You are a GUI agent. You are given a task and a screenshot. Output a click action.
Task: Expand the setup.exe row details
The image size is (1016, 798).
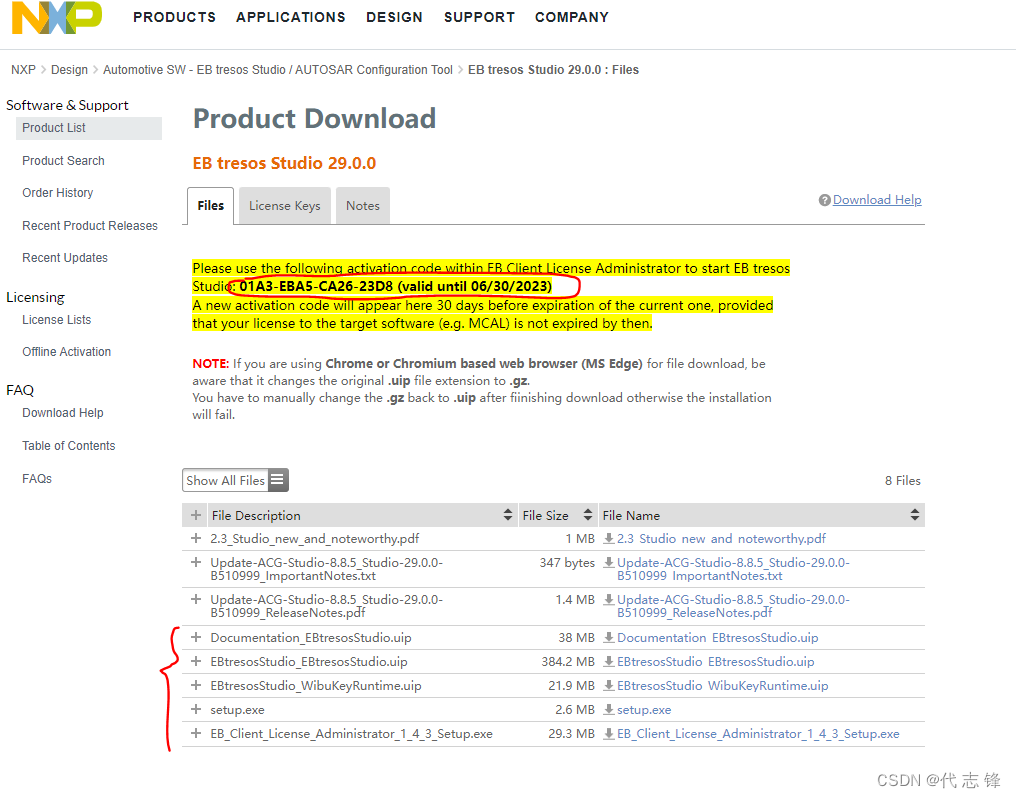196,709
